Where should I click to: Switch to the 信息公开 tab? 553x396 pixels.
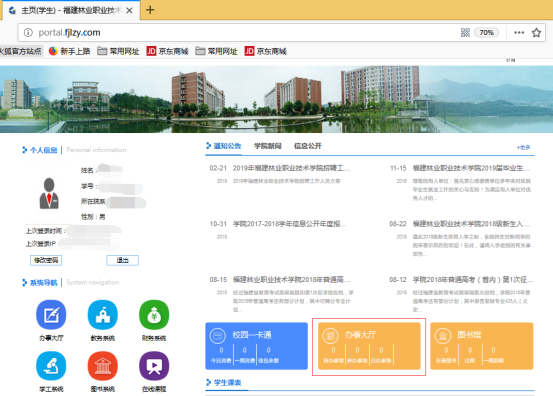tap(308, 146)
